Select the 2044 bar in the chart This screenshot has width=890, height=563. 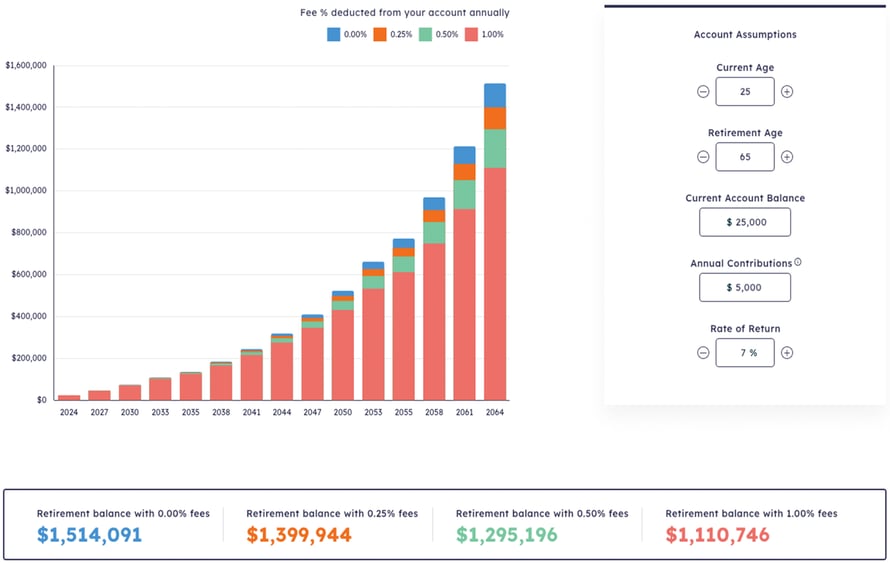[x=282, y=367]
